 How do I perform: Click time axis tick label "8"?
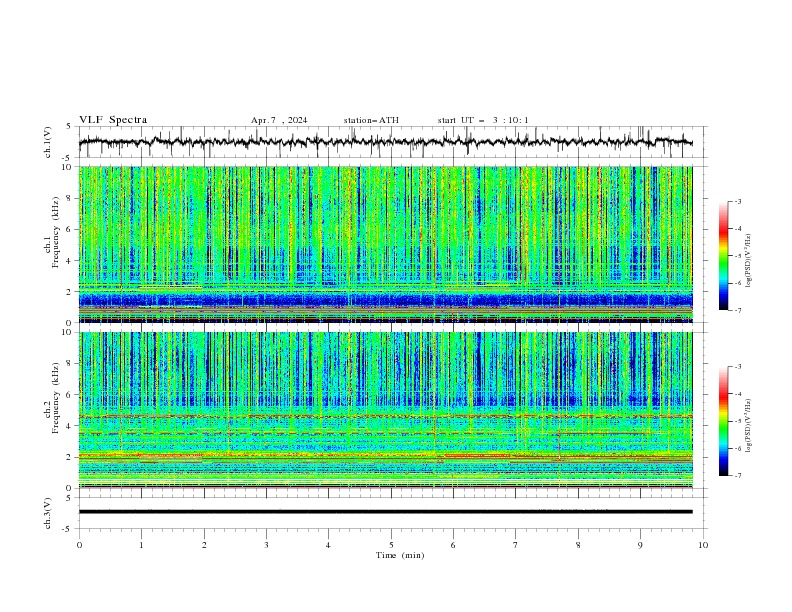578,545
